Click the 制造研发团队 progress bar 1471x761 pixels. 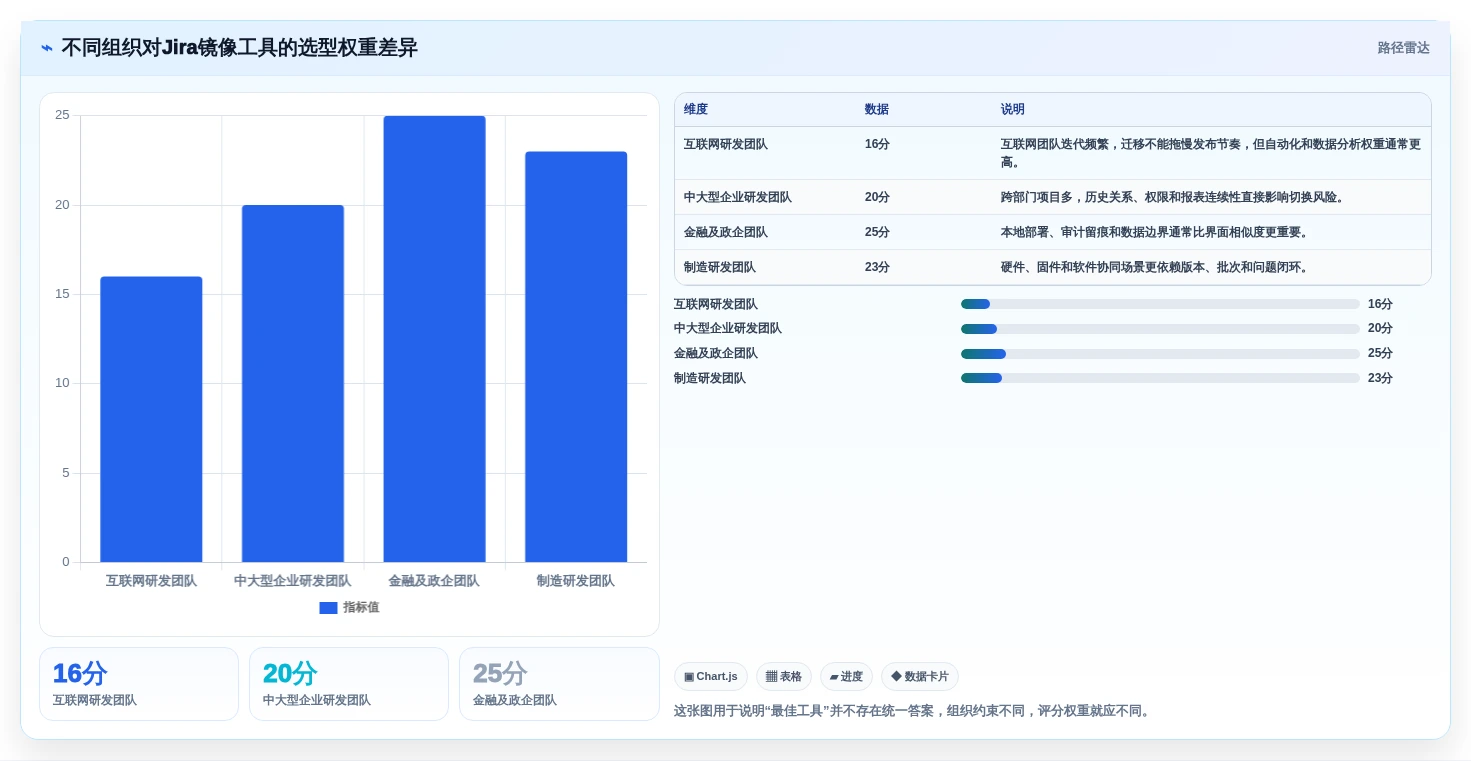click(1160, 378)
